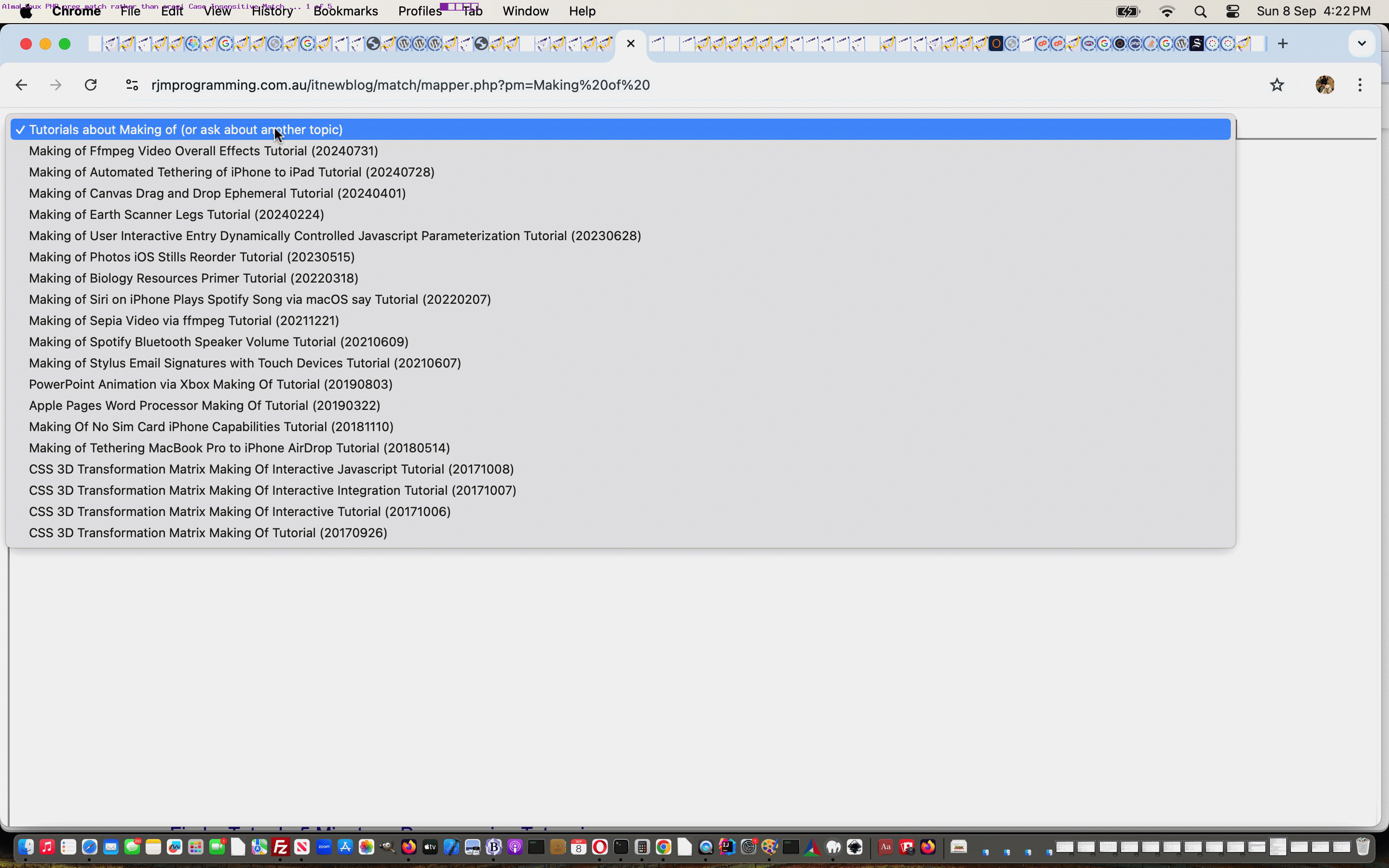Select Making of Earth Scanner Legs Tutorial item
This screenshot has width=1389, height=868.
[176, 213]
